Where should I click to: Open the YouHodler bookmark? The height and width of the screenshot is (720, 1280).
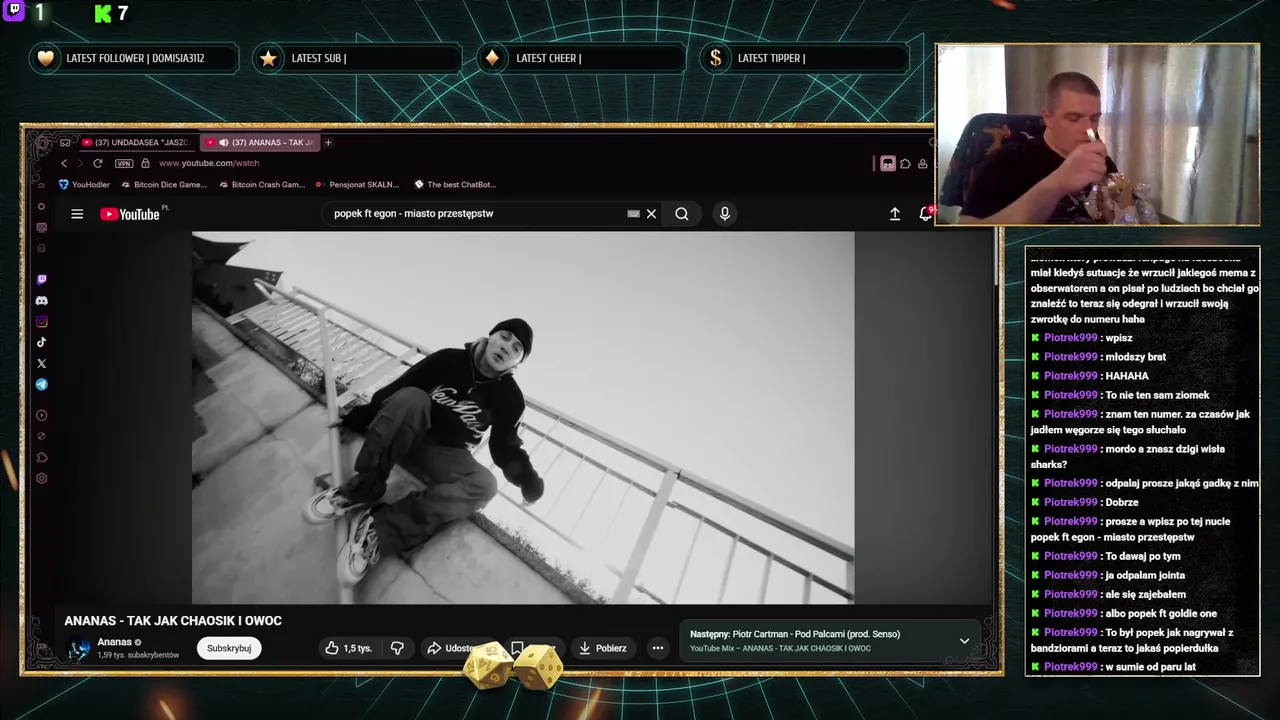click(x=84, y=184)
